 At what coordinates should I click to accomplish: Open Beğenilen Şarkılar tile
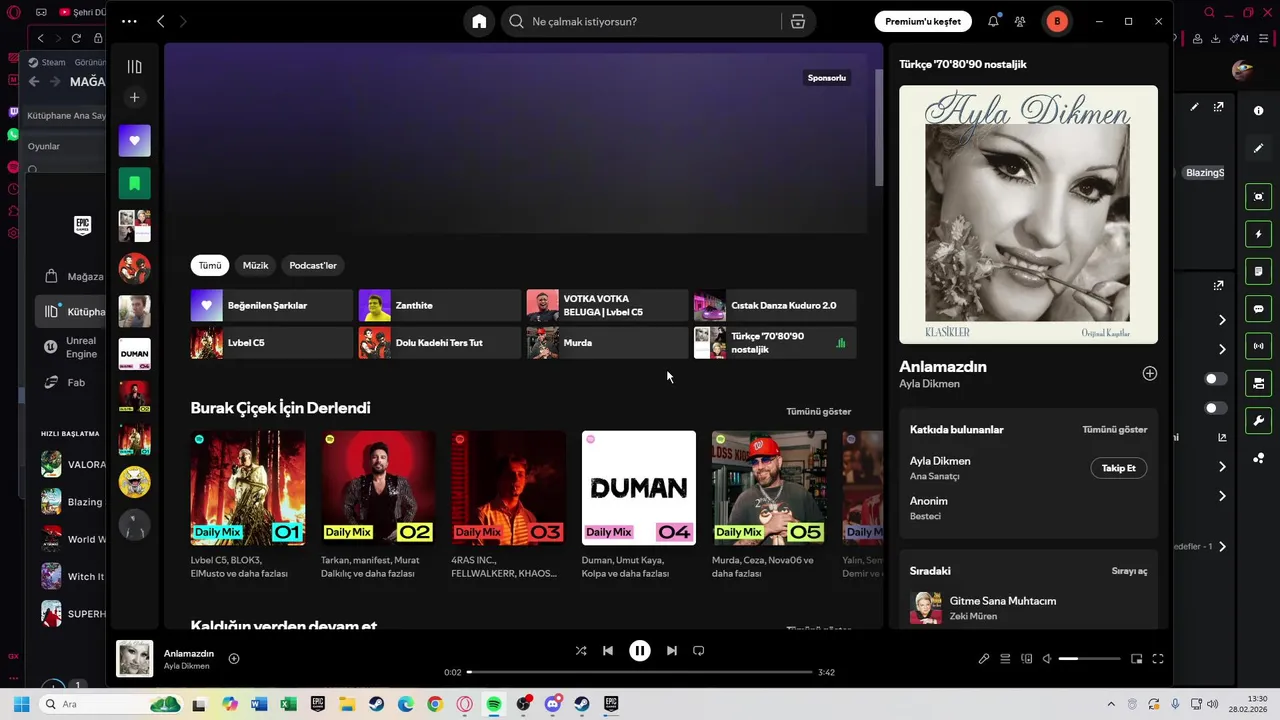(272, 305)
